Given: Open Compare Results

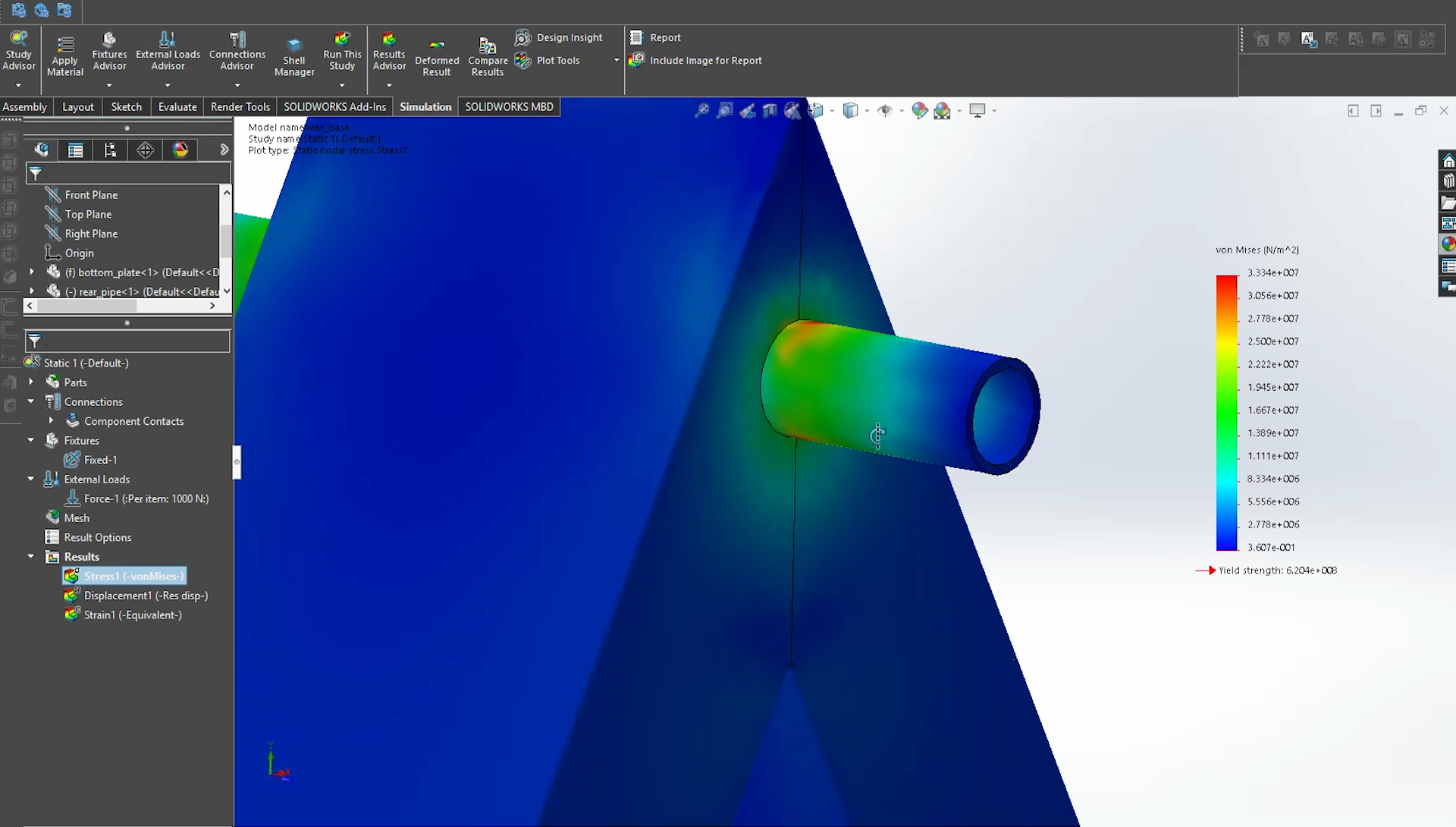Looking at the screenshot, I should pos(488,57).
